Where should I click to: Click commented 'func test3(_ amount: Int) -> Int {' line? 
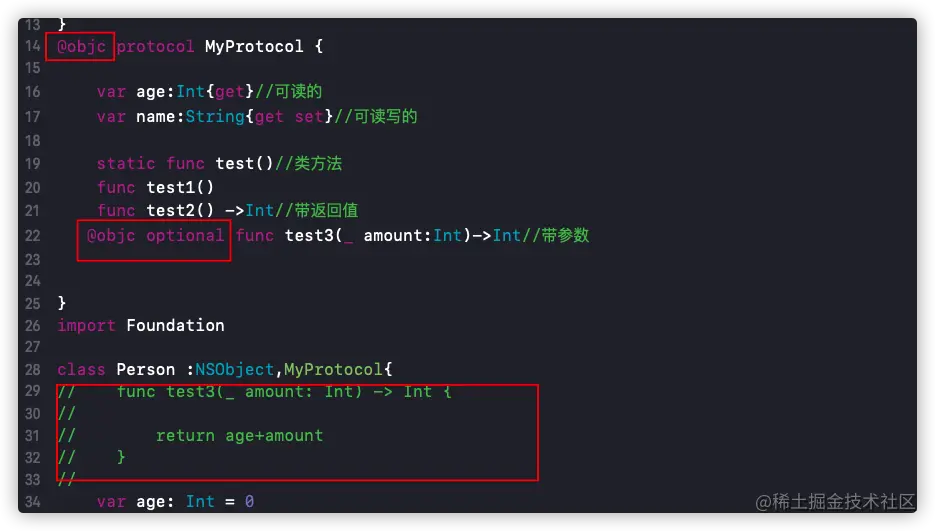284,392
